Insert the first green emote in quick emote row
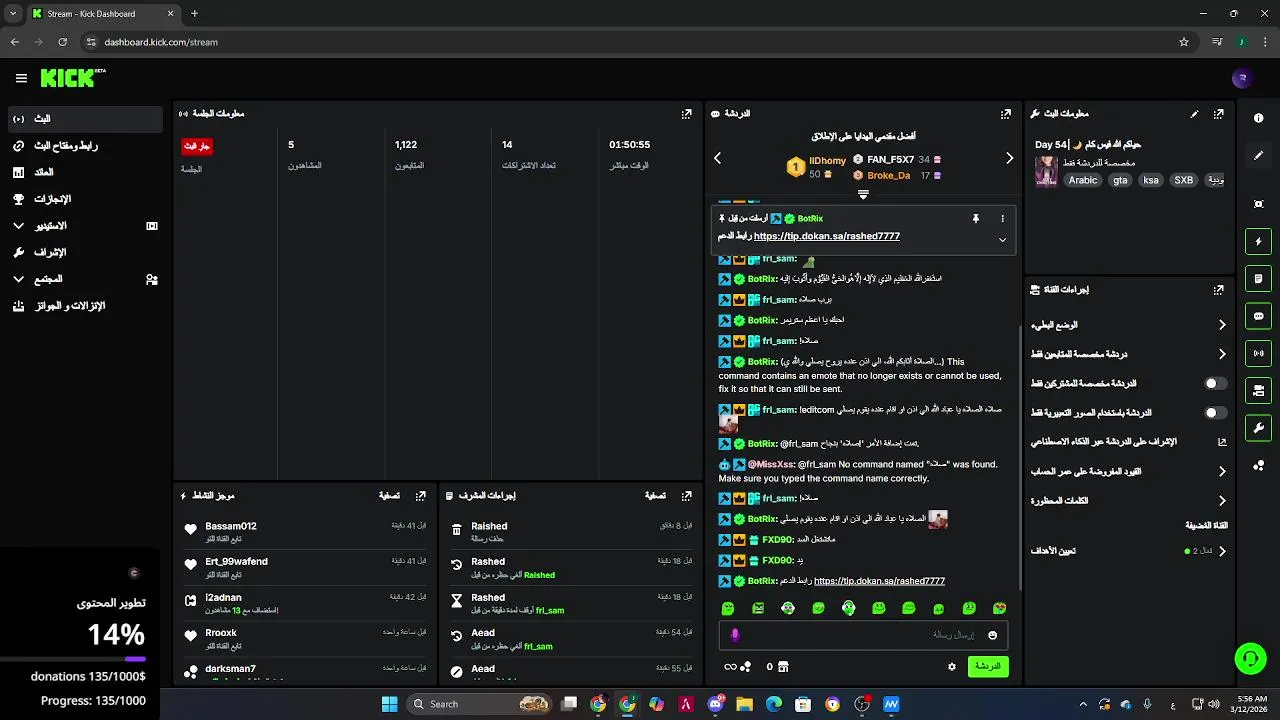 pyautogui.click(x=728, y=608)
